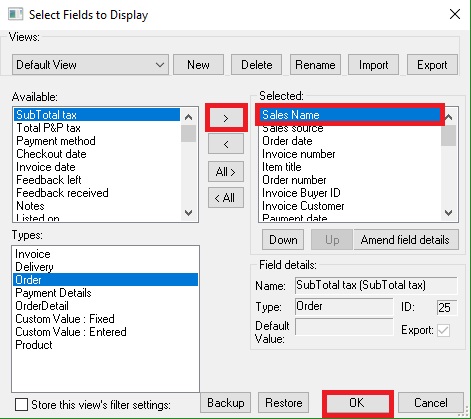This screenshot has height=419, width=471.
Task: Click the remove field left-arrow button
Action: pos(226,144)
